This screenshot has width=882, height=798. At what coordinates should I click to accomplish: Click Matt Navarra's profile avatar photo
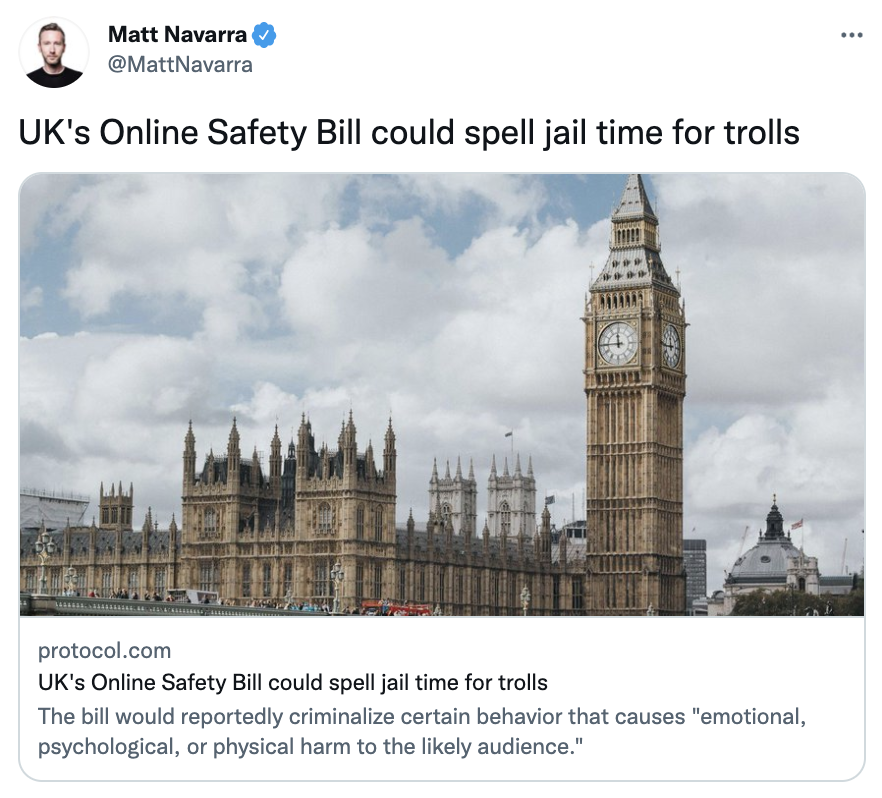point(54,52)
